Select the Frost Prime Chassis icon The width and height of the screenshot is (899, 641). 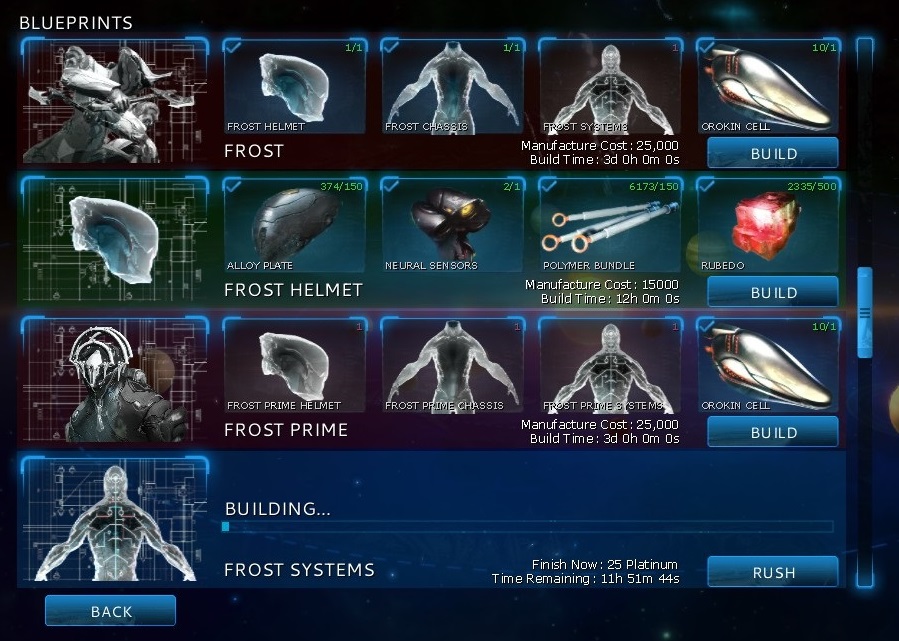pos(452,365)
